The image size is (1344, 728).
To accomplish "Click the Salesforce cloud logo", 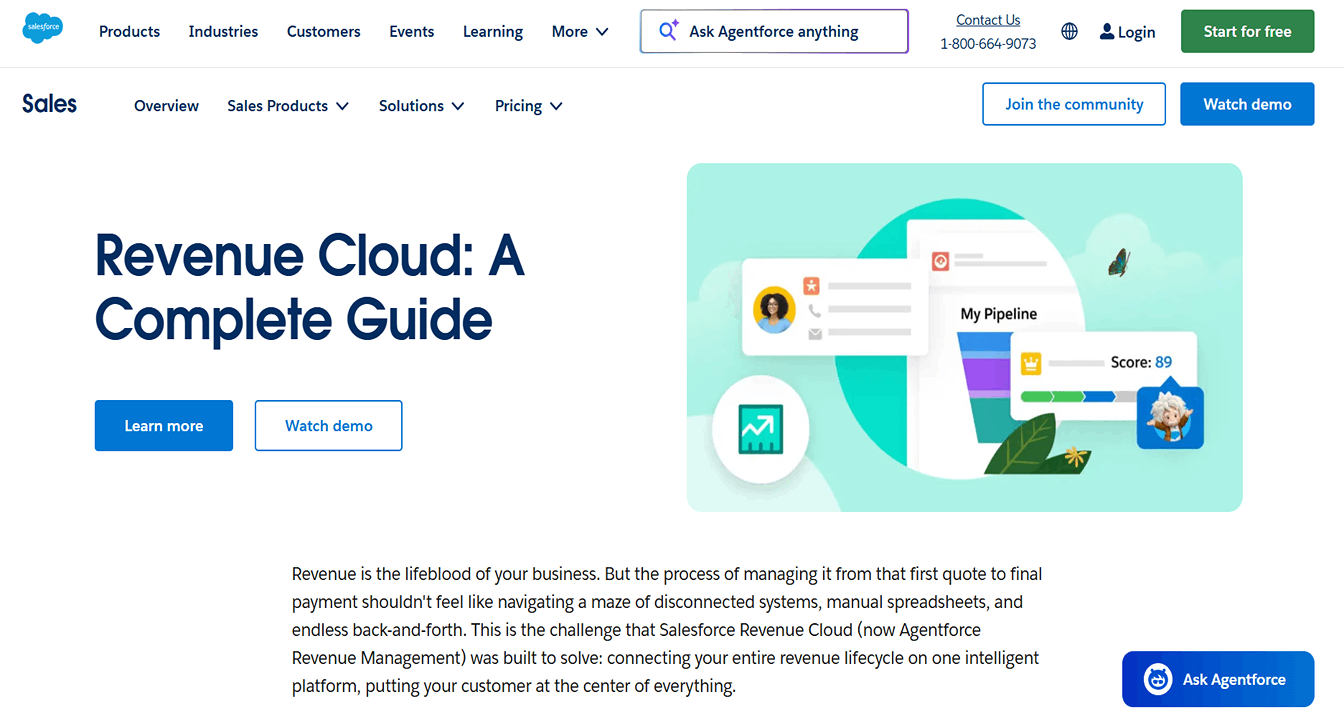I will 42,29.
